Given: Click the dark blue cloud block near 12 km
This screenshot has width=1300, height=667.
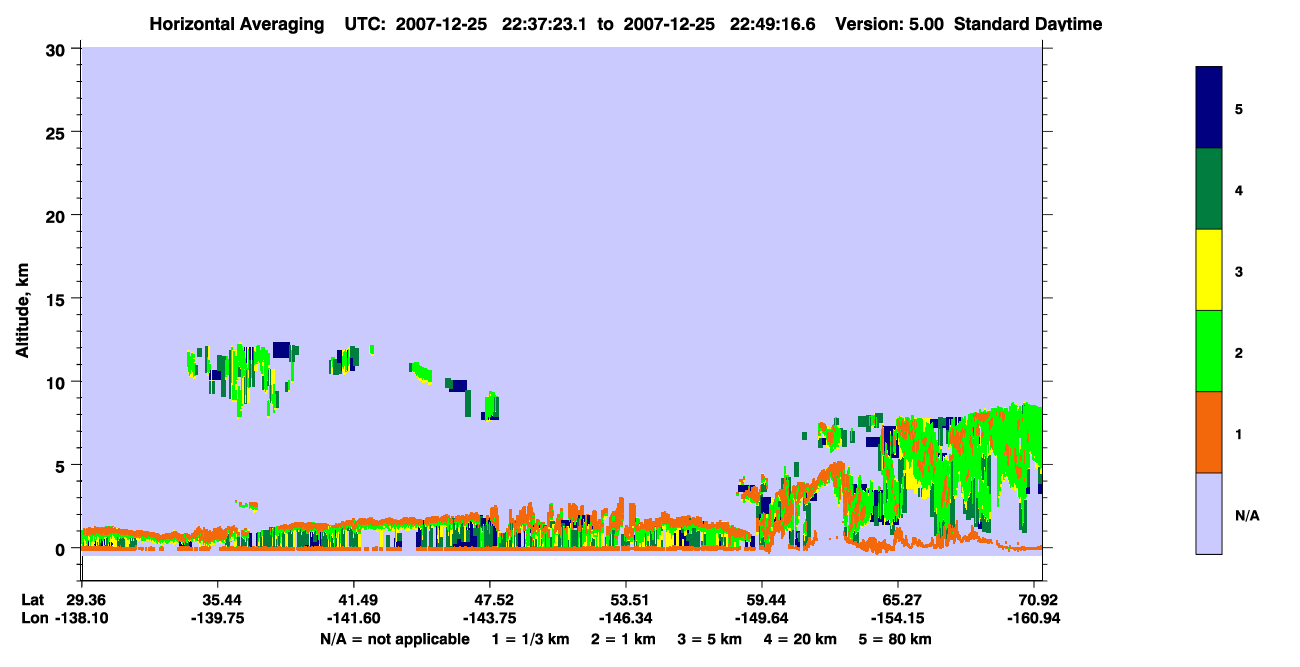Looking at the screenshot, I should click(x=281, y=350).
